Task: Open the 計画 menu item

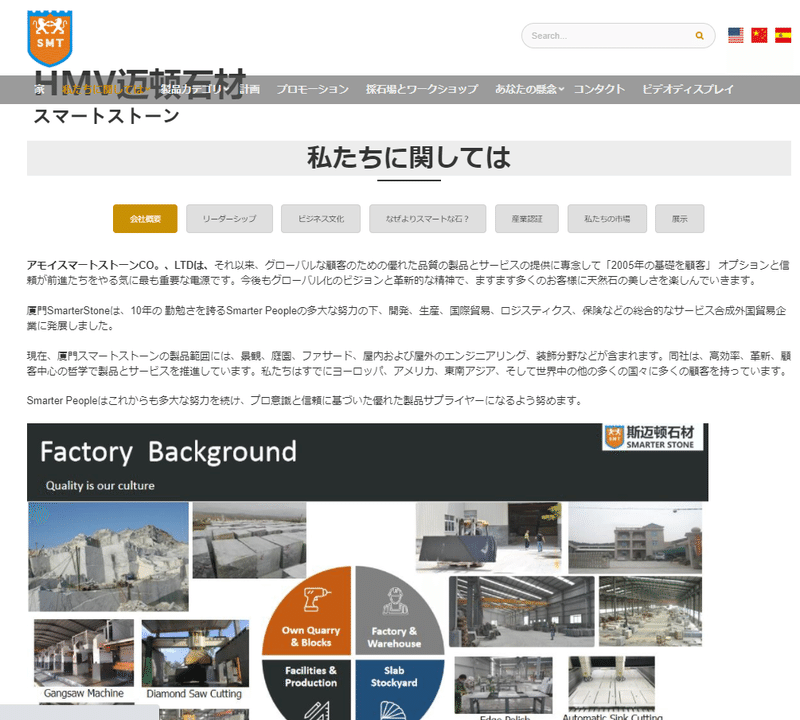Action: tap(249, 89)
